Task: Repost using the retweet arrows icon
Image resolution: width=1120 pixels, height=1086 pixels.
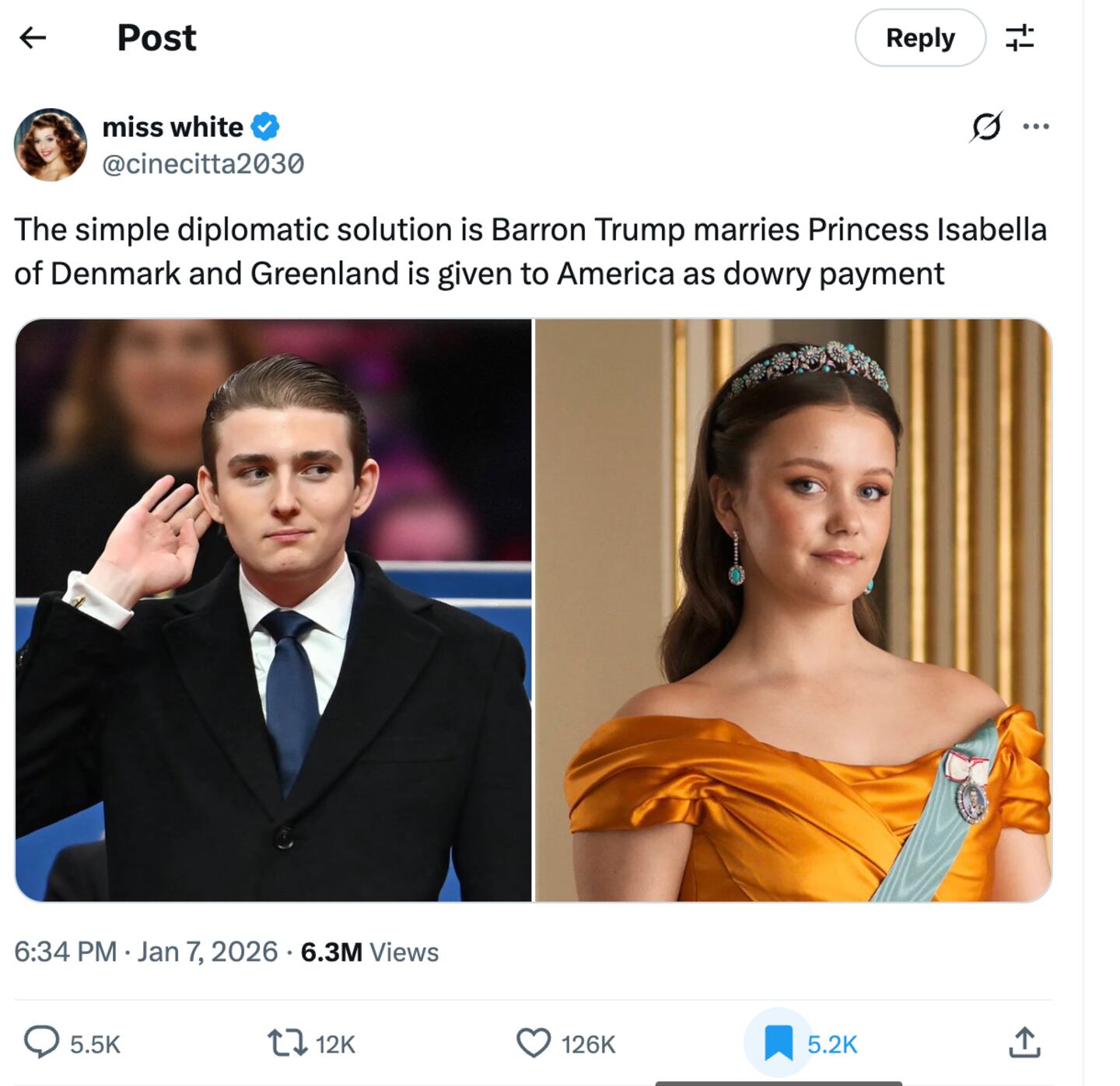Action: click(287, 1042)
